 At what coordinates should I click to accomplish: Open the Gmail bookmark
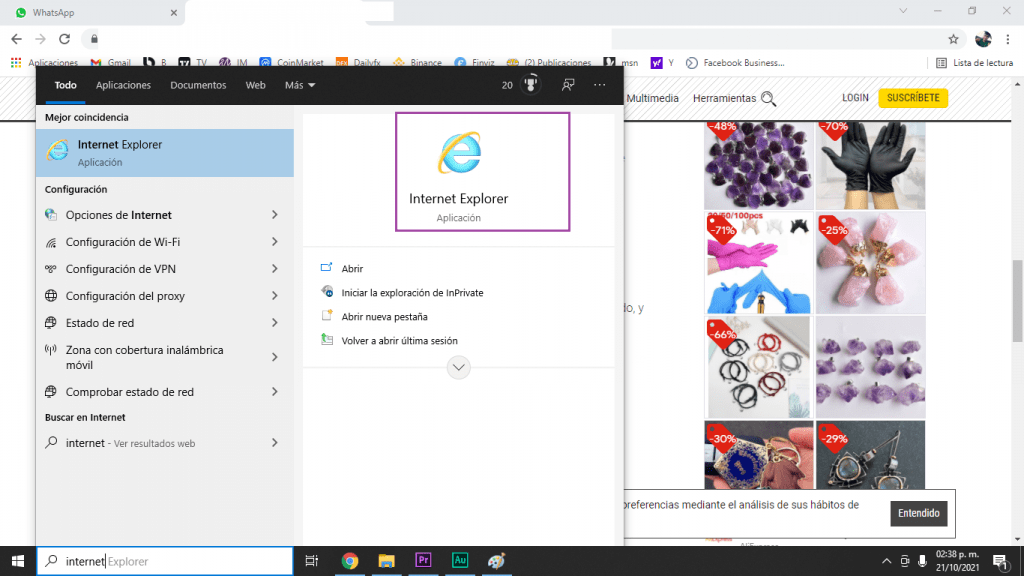tap(111, 63)
